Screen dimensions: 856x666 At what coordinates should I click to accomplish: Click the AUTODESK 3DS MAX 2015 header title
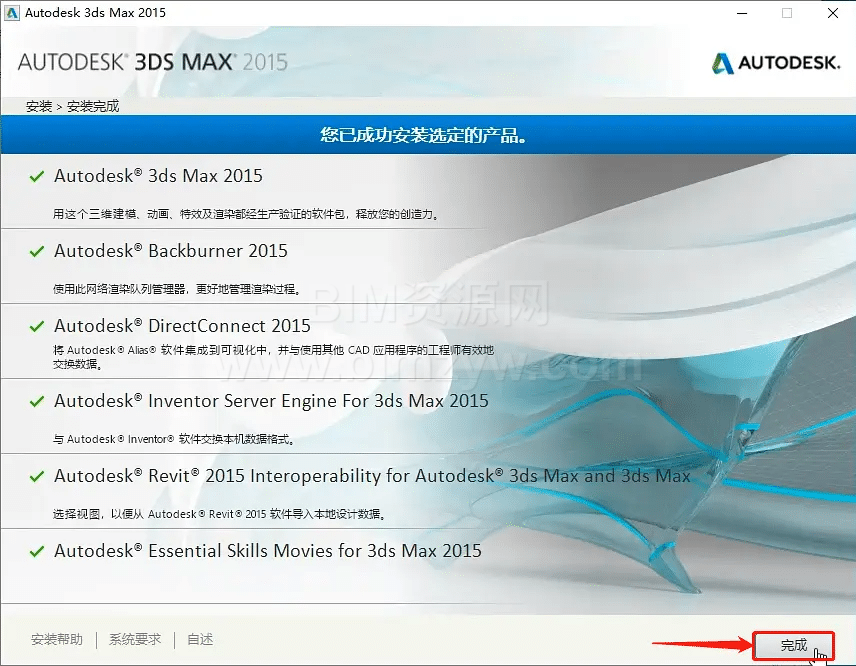click(x=152, y=62)
